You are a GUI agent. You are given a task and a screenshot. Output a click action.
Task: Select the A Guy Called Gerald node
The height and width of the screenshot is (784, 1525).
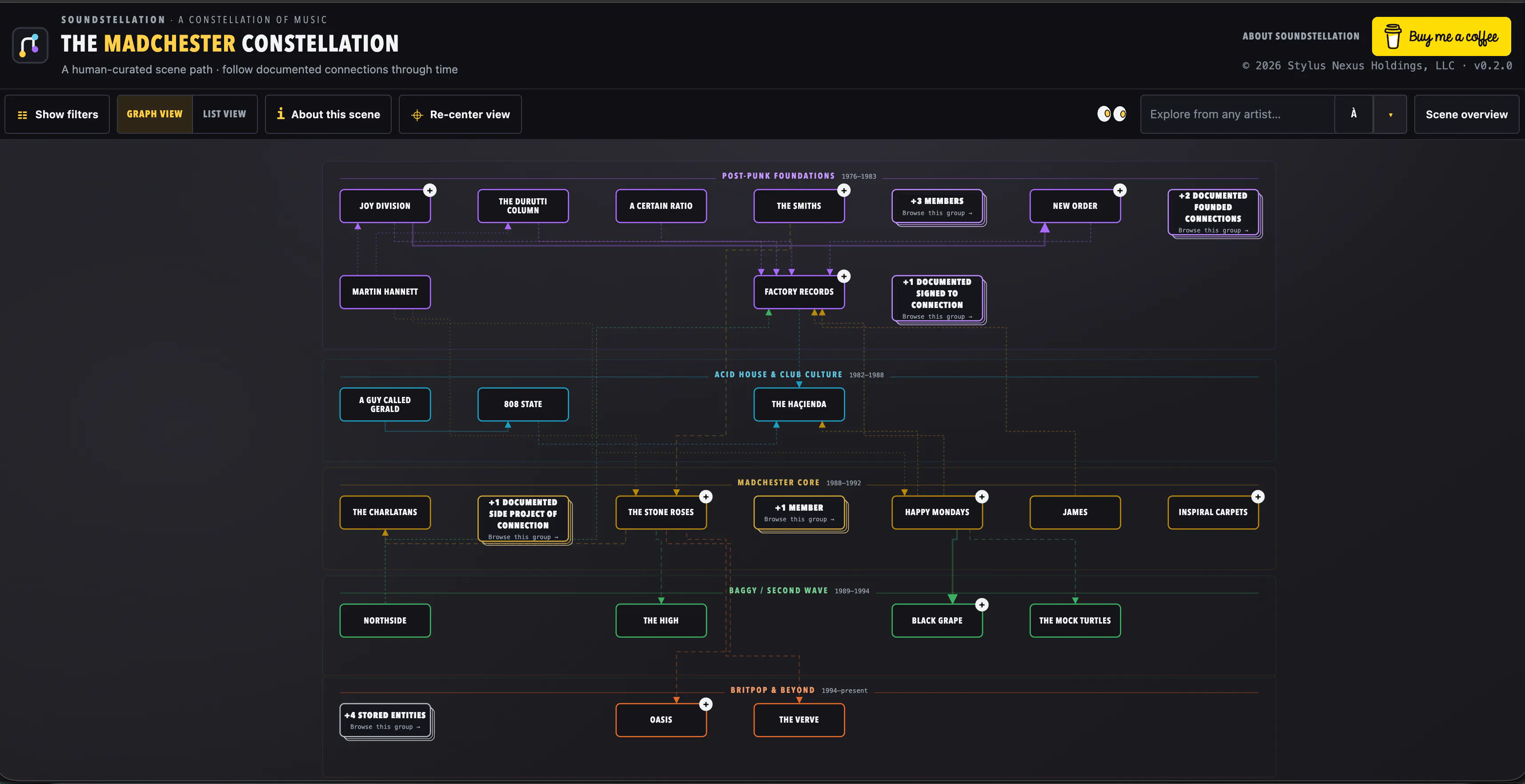pos(385,404)
